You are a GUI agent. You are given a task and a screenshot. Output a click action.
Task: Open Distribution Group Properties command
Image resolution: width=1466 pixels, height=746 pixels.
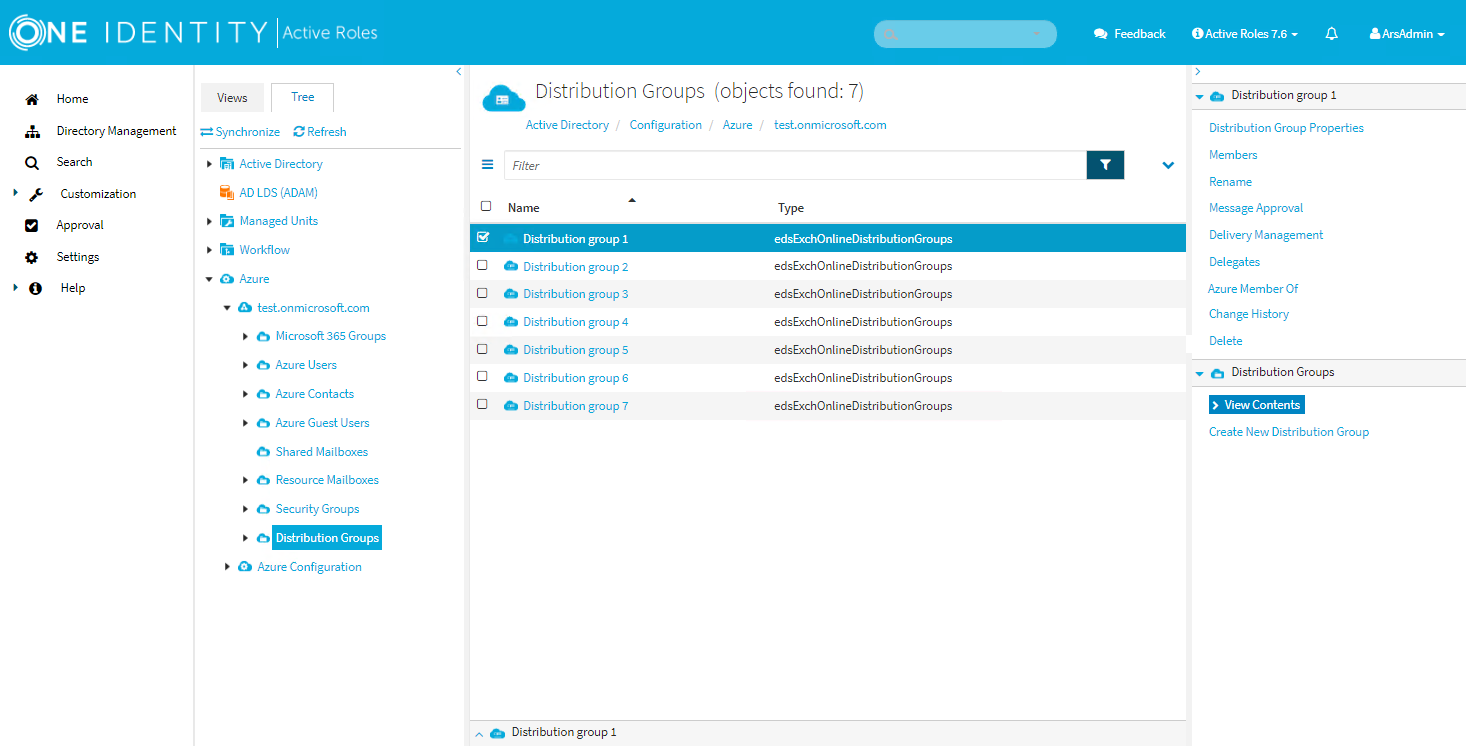point(1286,128)
